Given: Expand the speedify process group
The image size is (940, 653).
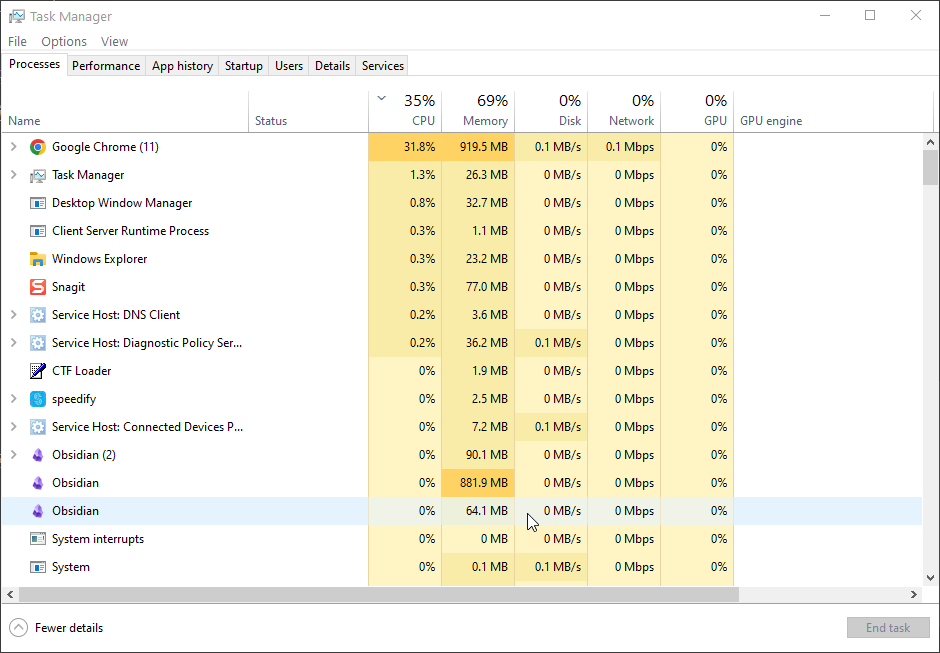Looking at the screenshot, I should pos(14,399).
